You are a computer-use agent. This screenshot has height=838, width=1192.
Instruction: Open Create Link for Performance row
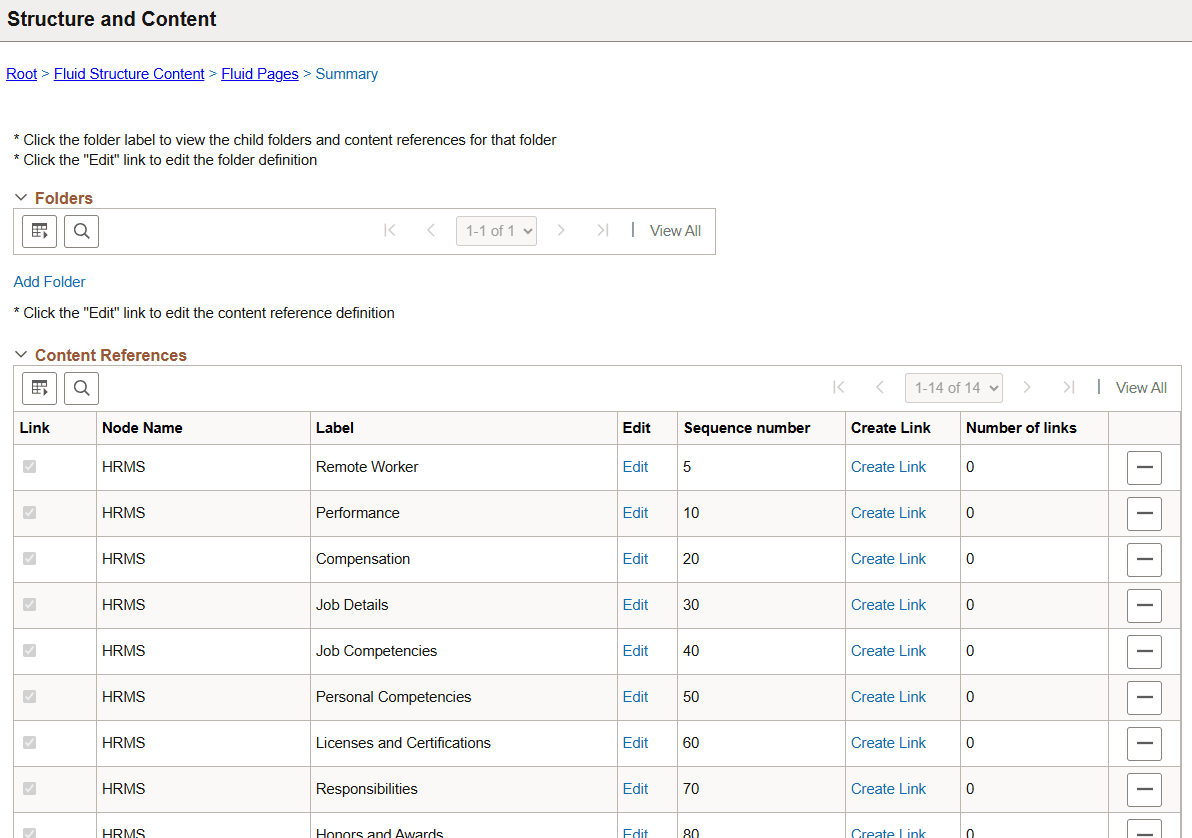[x=888, y=512]
